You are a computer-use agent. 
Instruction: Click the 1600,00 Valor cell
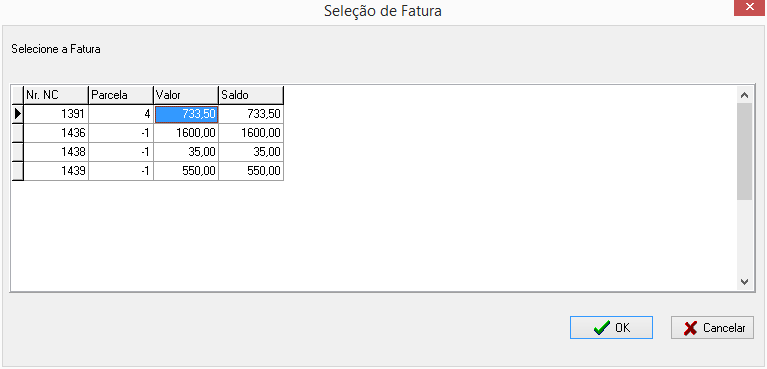[186, 133]
